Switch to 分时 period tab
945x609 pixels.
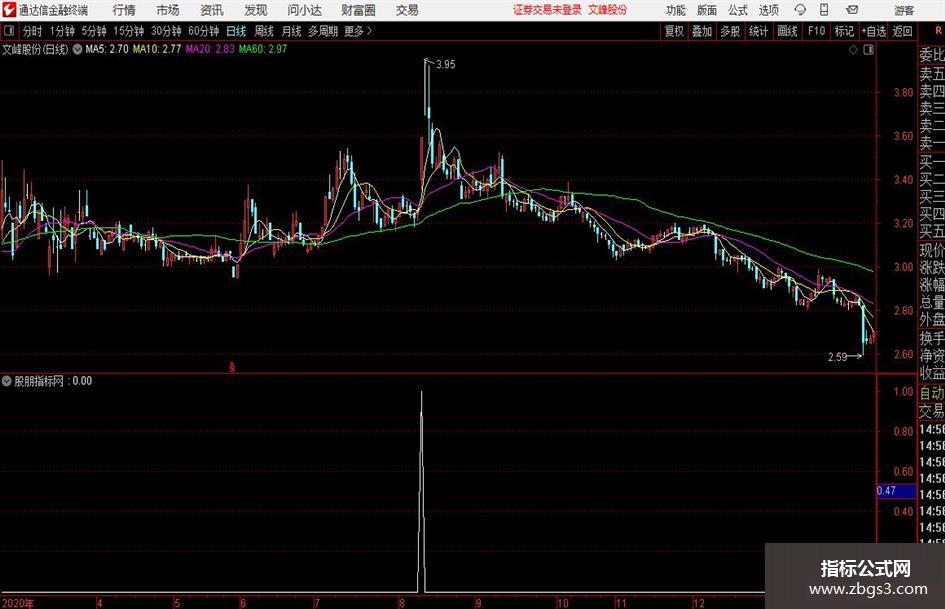tap(33, 31)
